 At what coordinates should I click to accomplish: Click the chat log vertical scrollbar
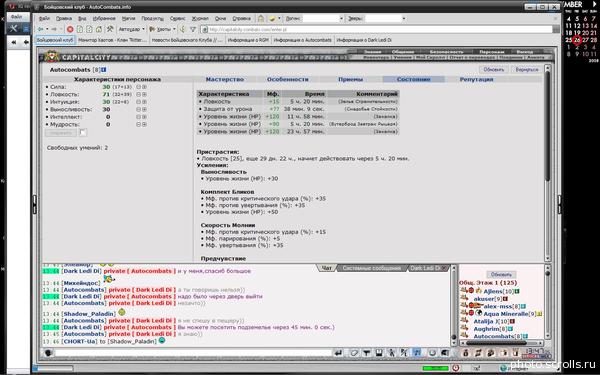454,305
